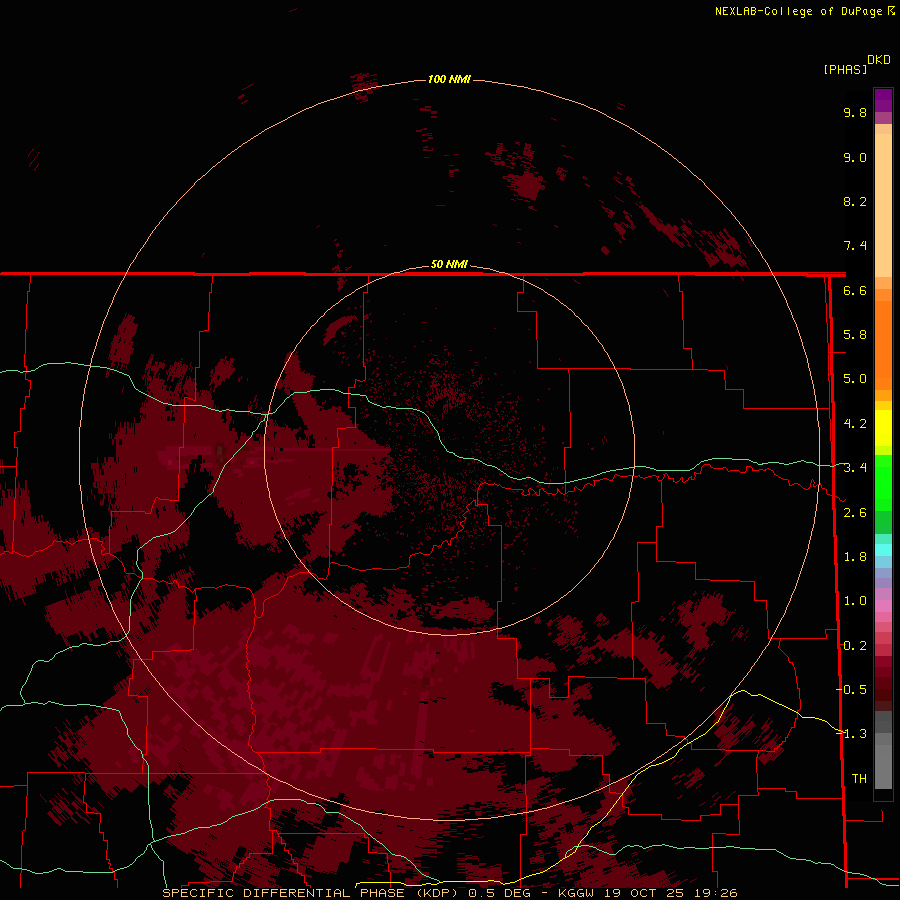
Task: Click the 2.6 value on the color scale
Action: 855,513
